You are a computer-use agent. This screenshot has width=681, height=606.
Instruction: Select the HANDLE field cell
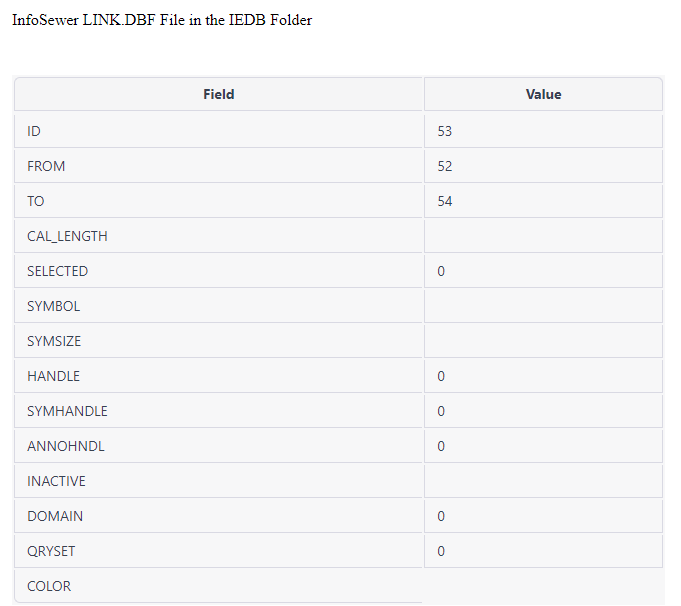tap(53, 376)
